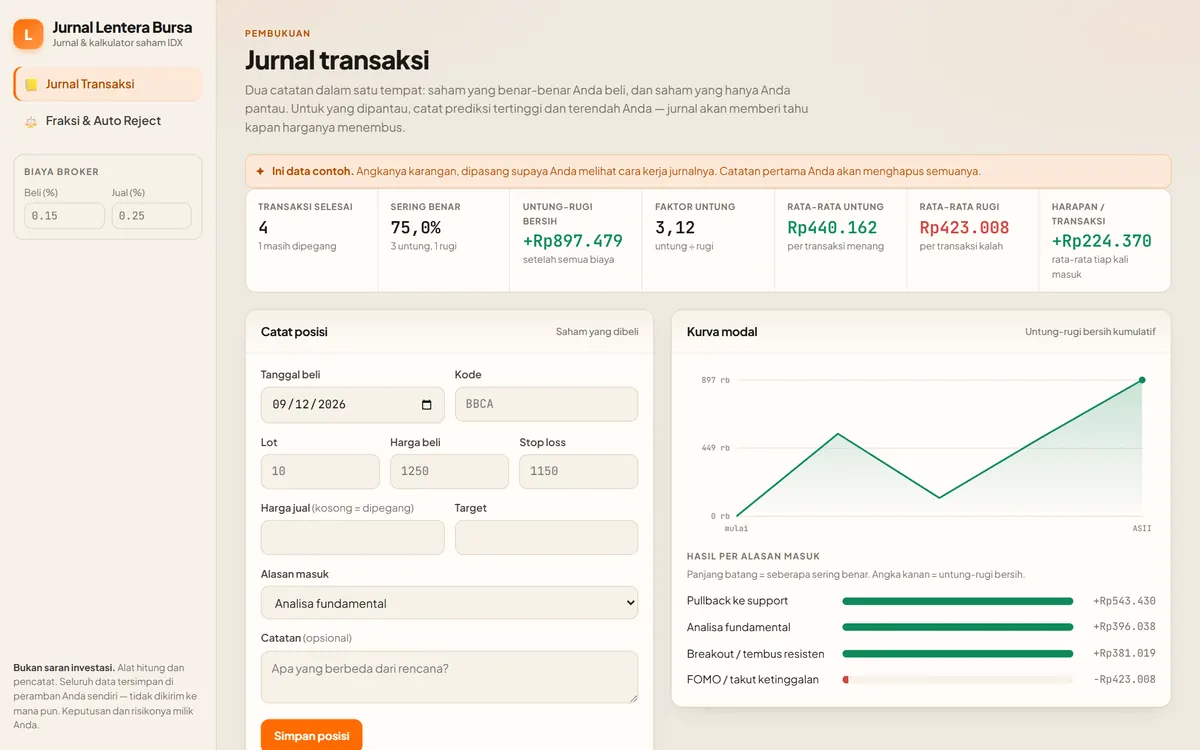The width and height of the screenshot is (1200, 750).
Task: Click the orange L app logo
Action: [28, 34]
